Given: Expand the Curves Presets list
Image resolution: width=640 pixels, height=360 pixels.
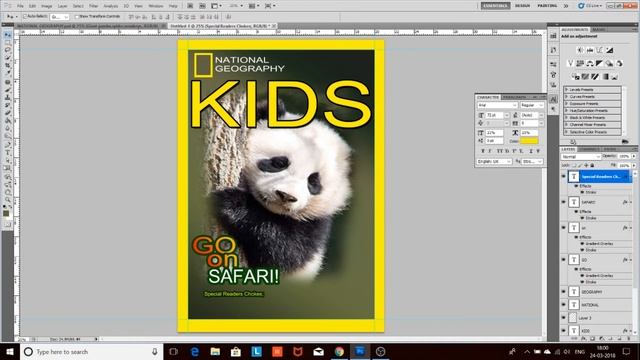Looking at the screenshot, I should tap(593, 97).
